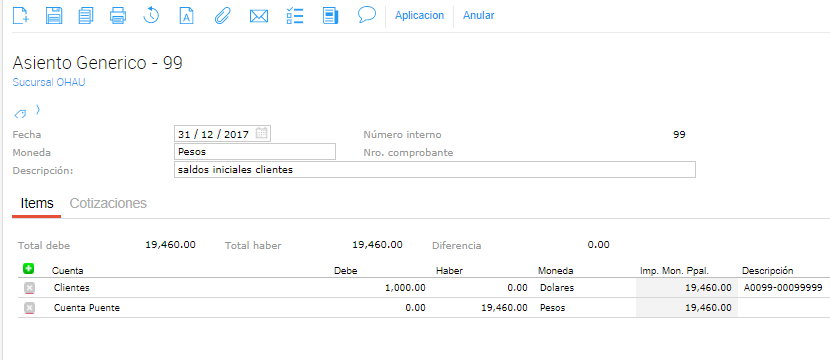Click the Moneda column header
Viewport: 830px width, 360px height.
[x=556, y=271]
